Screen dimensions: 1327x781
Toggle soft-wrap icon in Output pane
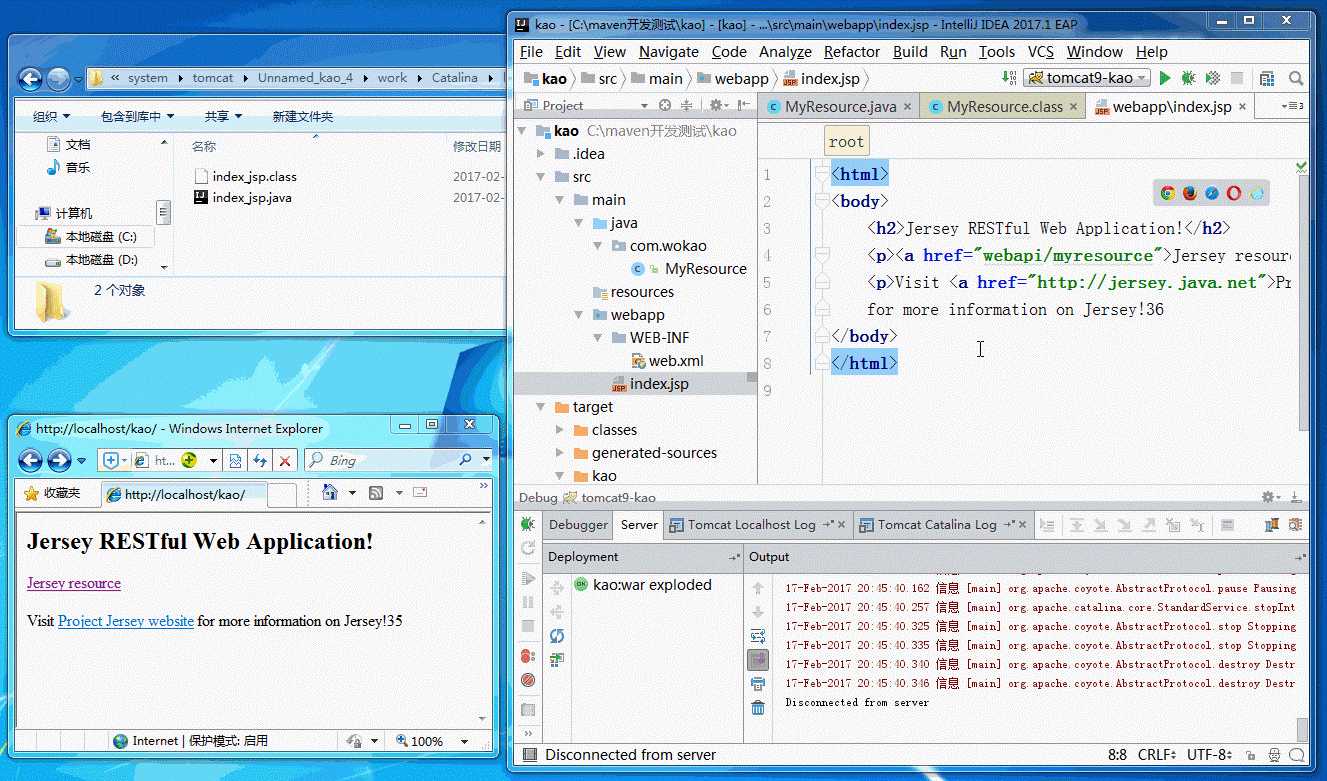pyautogui.click(x=758, y=636)
